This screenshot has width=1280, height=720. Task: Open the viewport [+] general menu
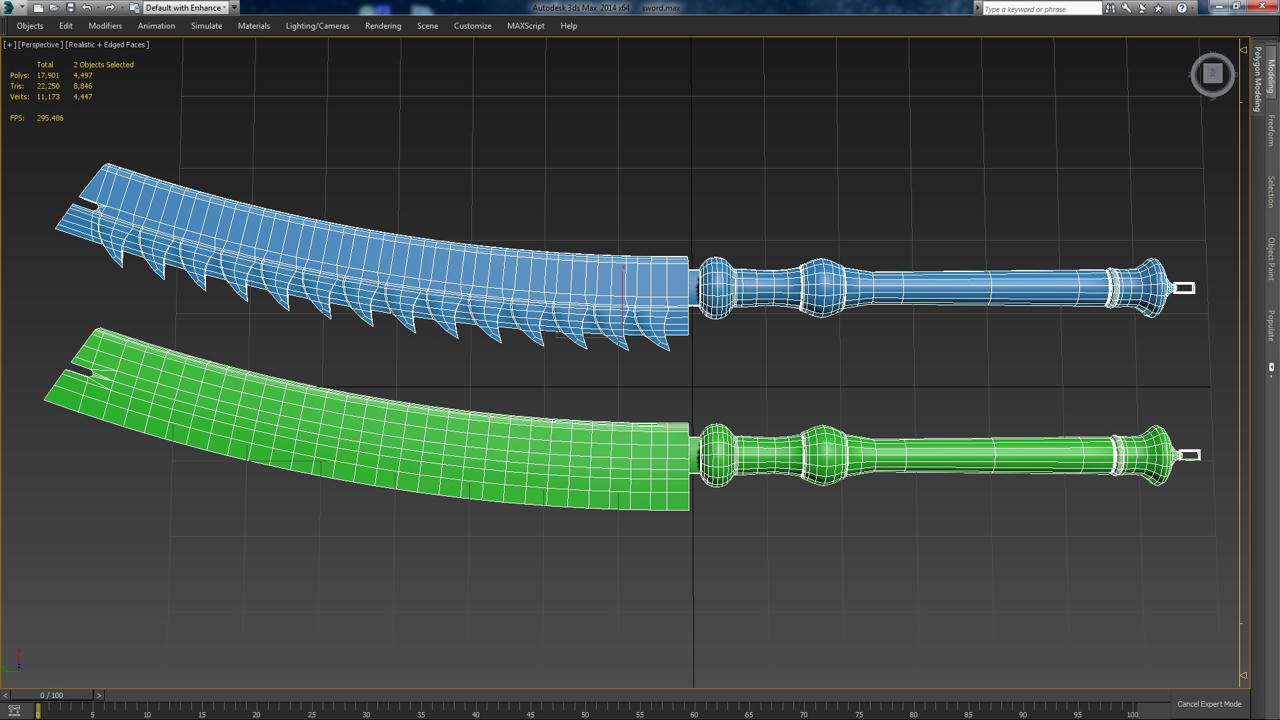point(9,45)
